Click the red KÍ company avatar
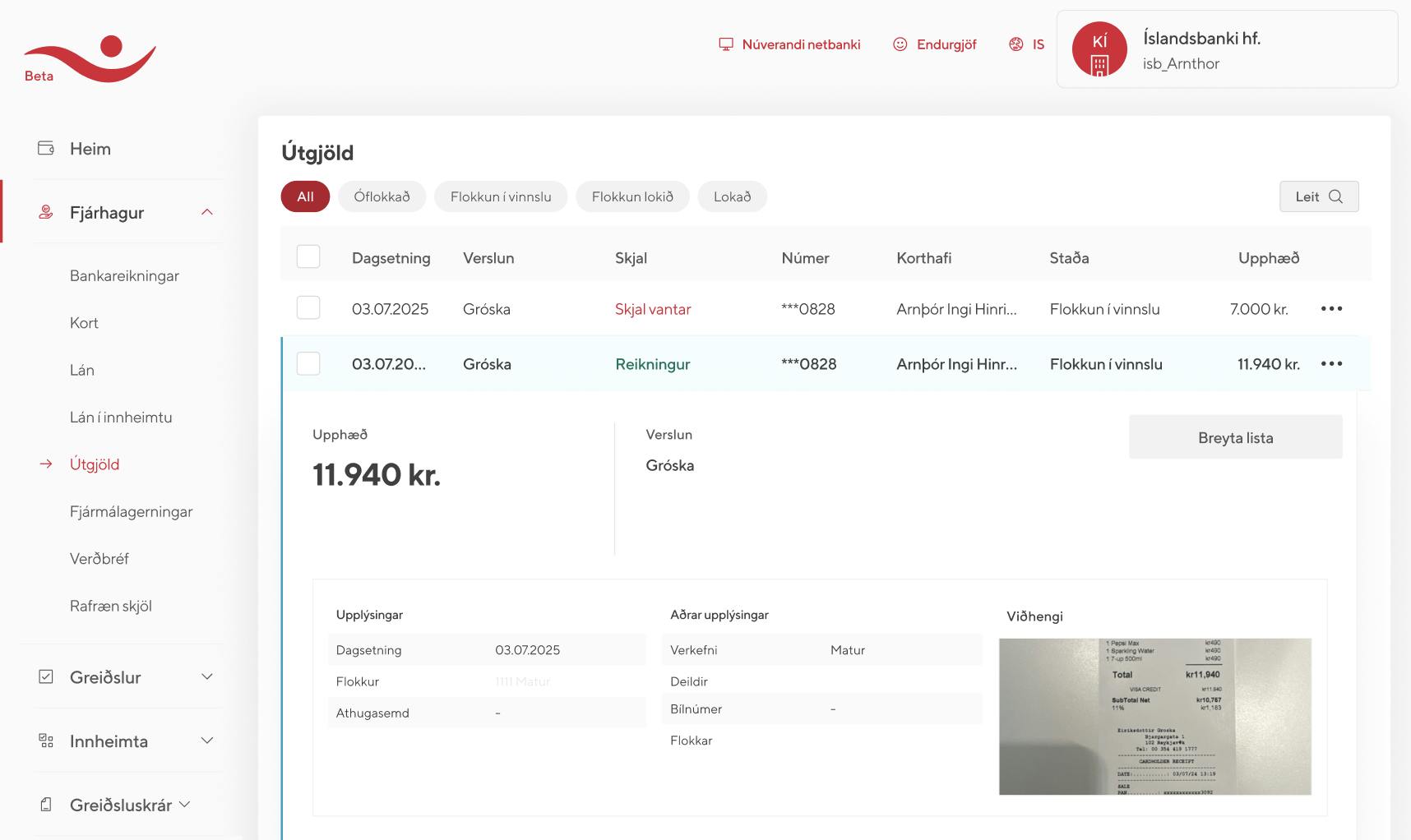Viewport: 1411px width, 840px height. 1099,49
